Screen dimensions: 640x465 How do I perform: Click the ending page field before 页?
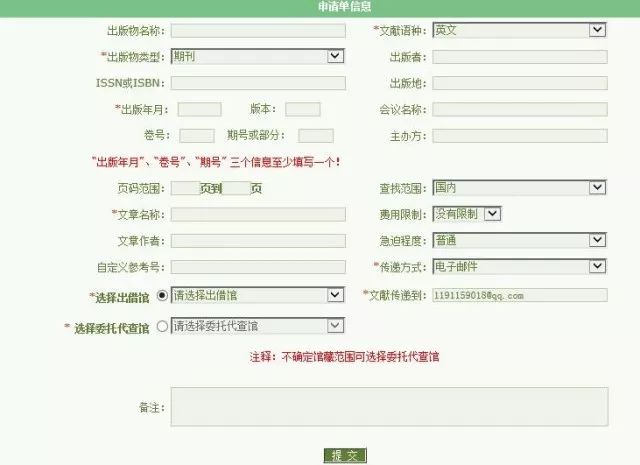tap(236, 188)
